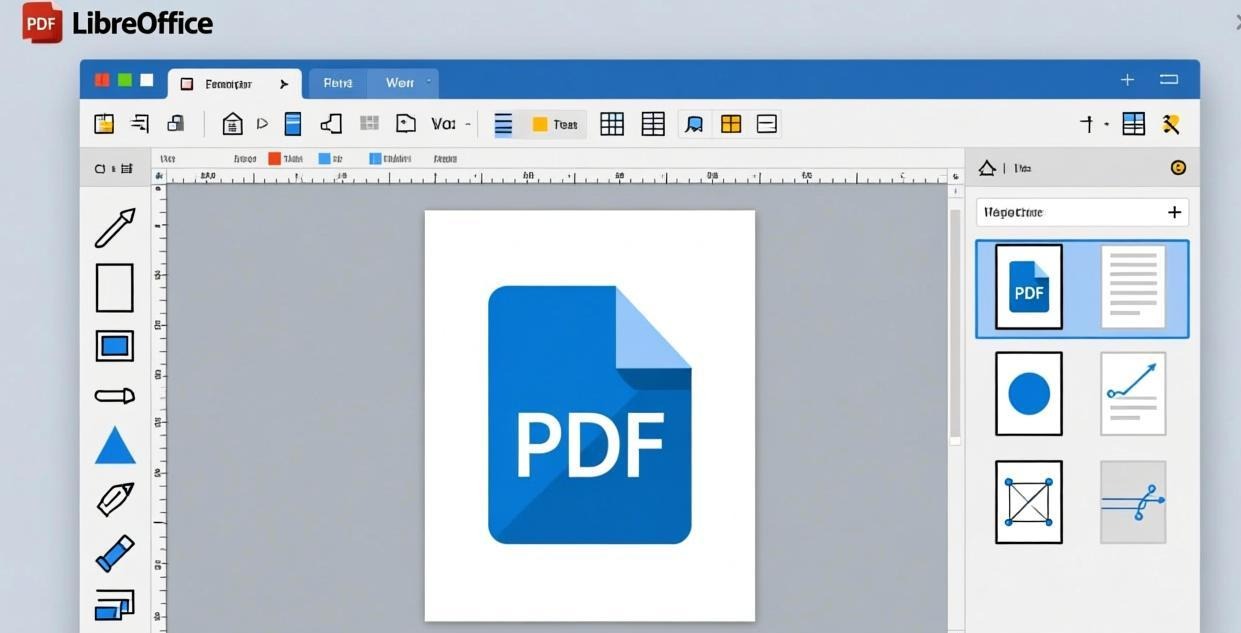Click the yellow circle icon in side panel

pos(1178,168)
